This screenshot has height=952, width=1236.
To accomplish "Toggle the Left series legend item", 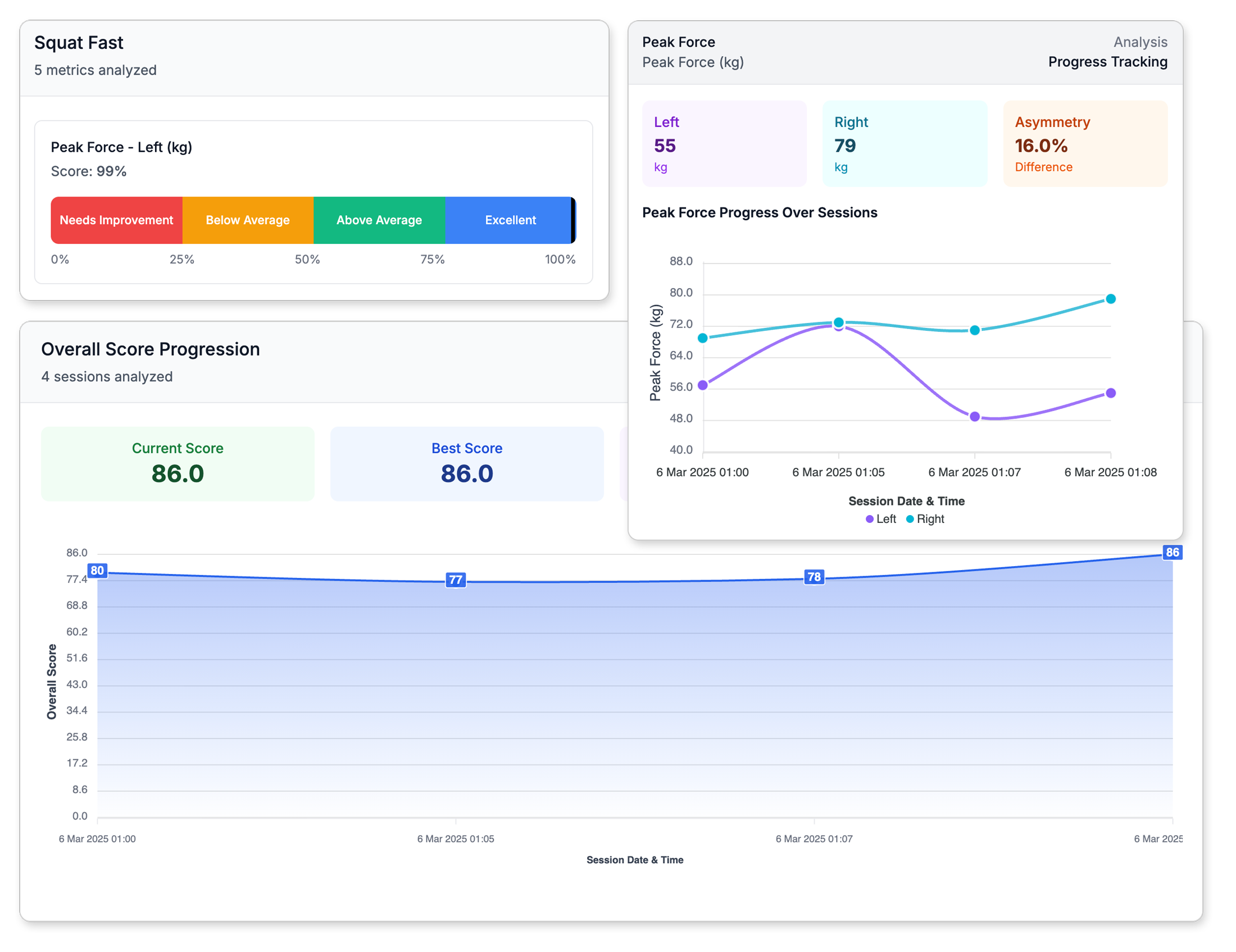I will click(880, 519).
